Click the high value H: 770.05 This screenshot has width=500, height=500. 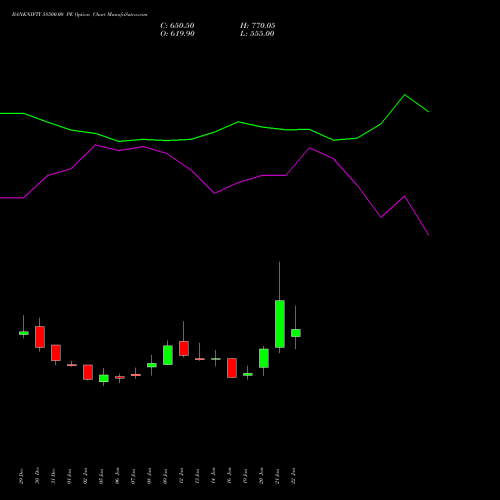point(257,26)
